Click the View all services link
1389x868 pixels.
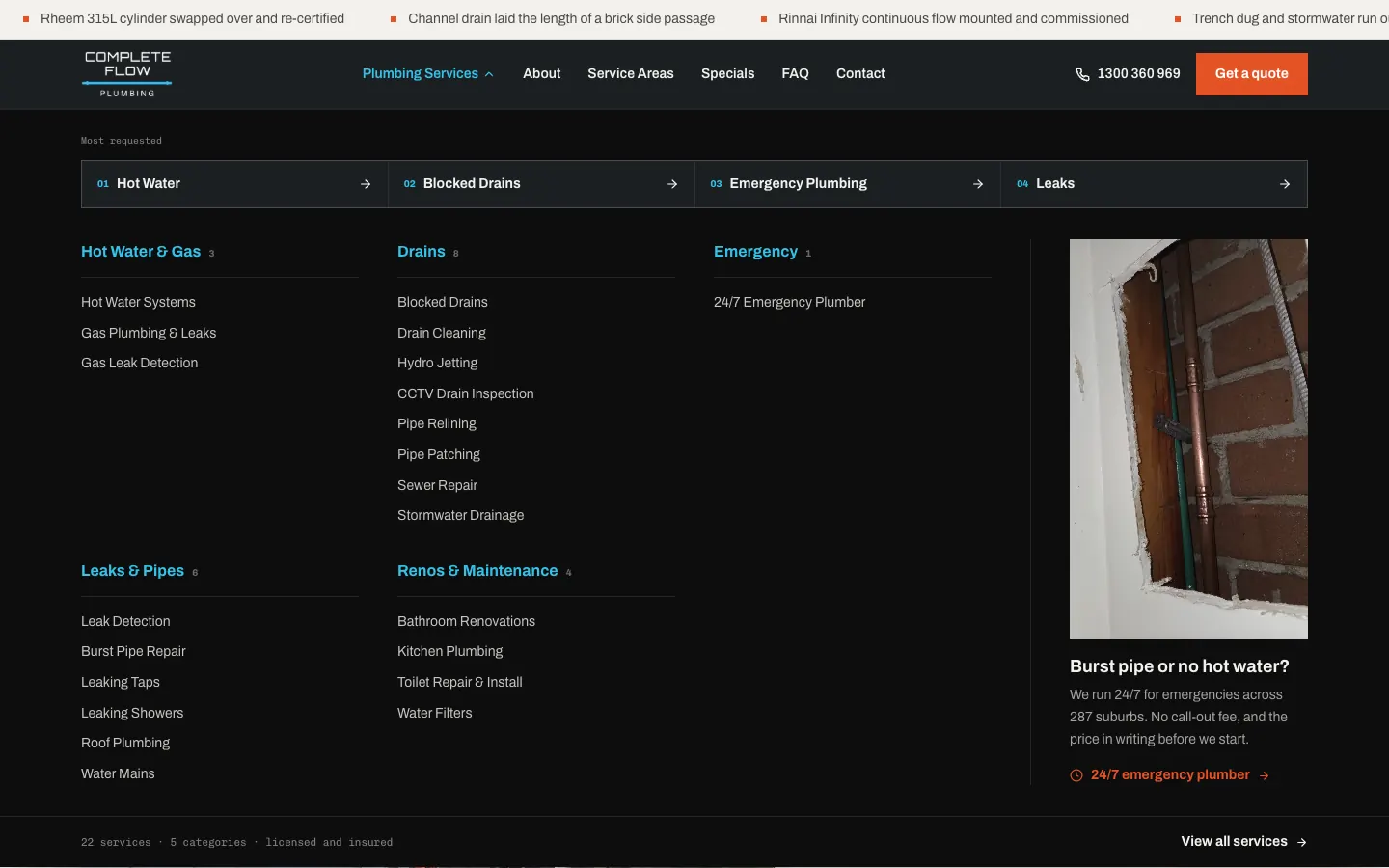click(x=1244, y=842)
